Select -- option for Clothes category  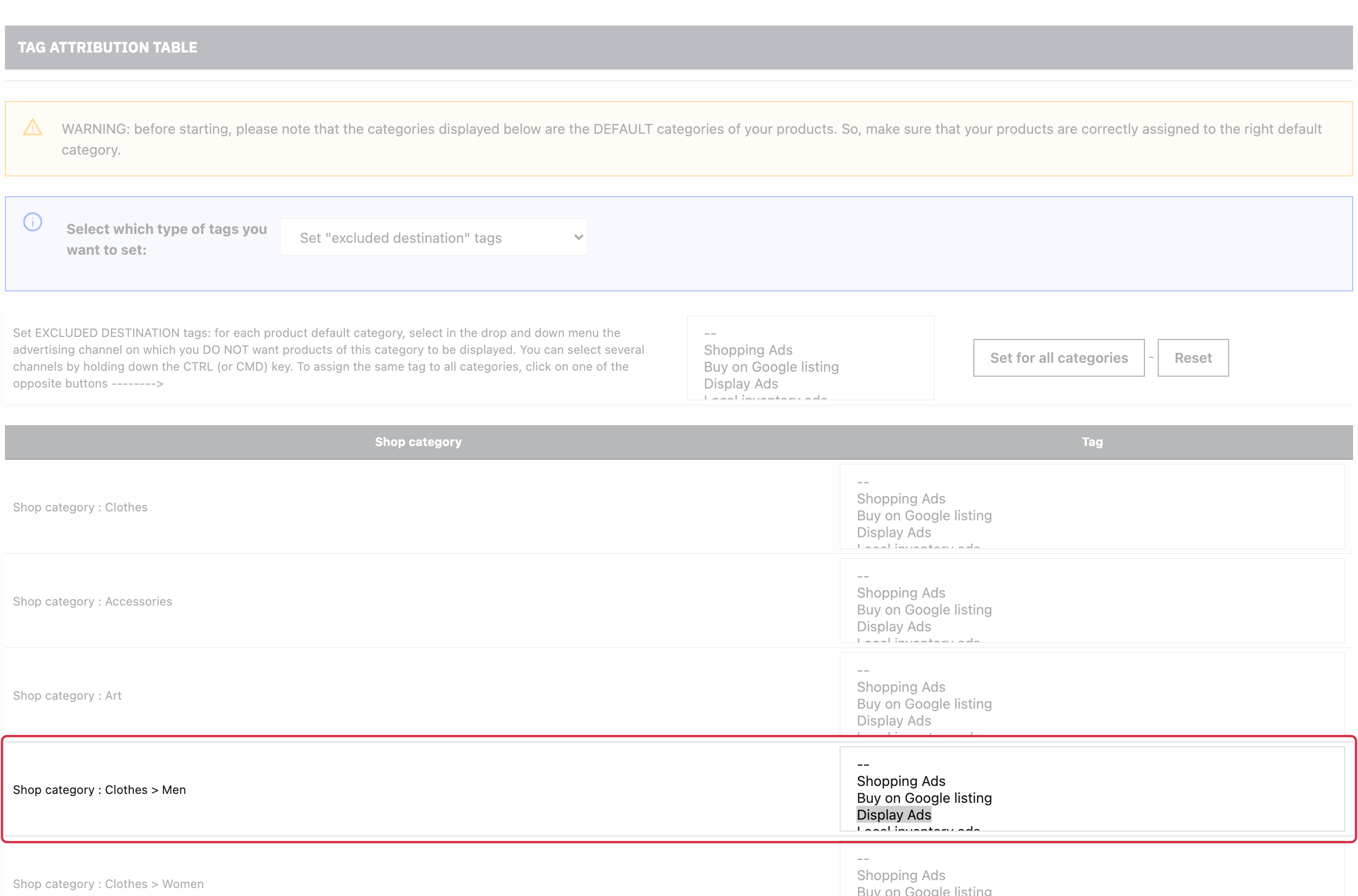click(863, 482)
